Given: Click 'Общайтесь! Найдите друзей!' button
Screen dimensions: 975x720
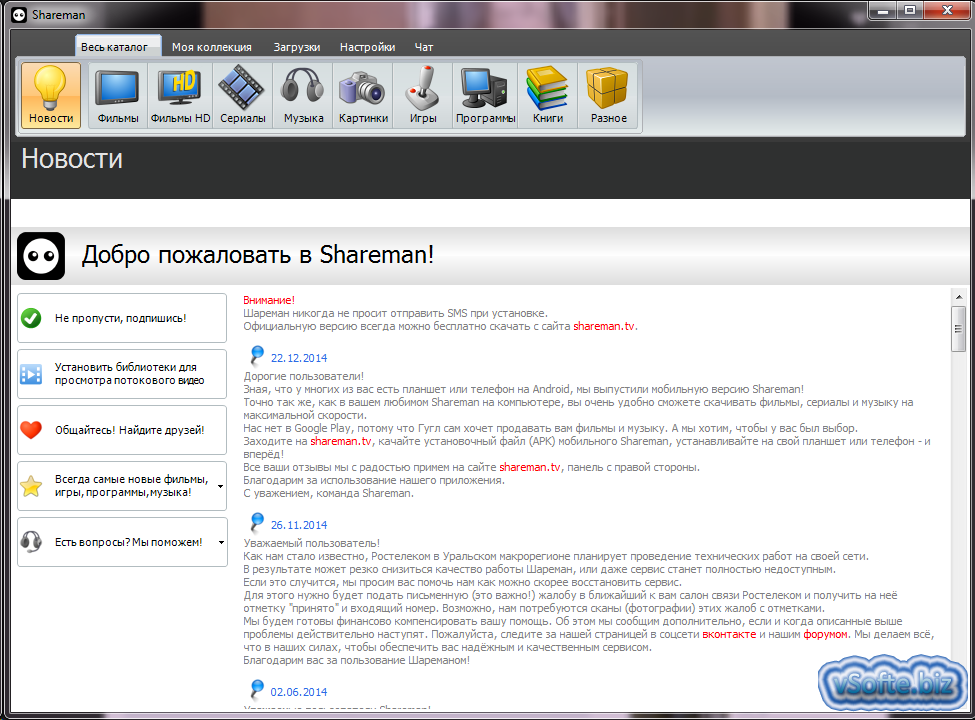Looking at the screenshot, I should [x=122, y=430].
